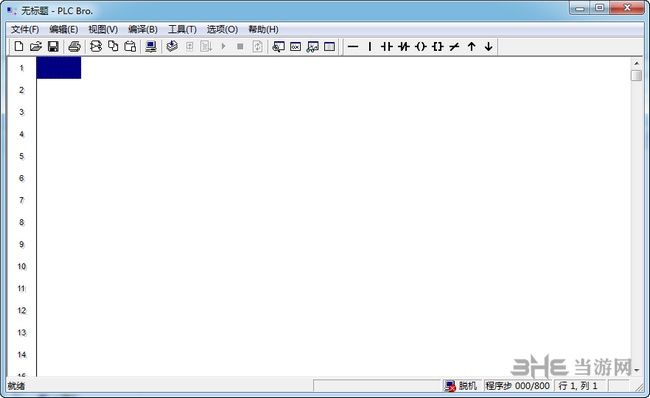Open the window with magnifier icon
Screen dimensions: 650x398
[278, 46]
